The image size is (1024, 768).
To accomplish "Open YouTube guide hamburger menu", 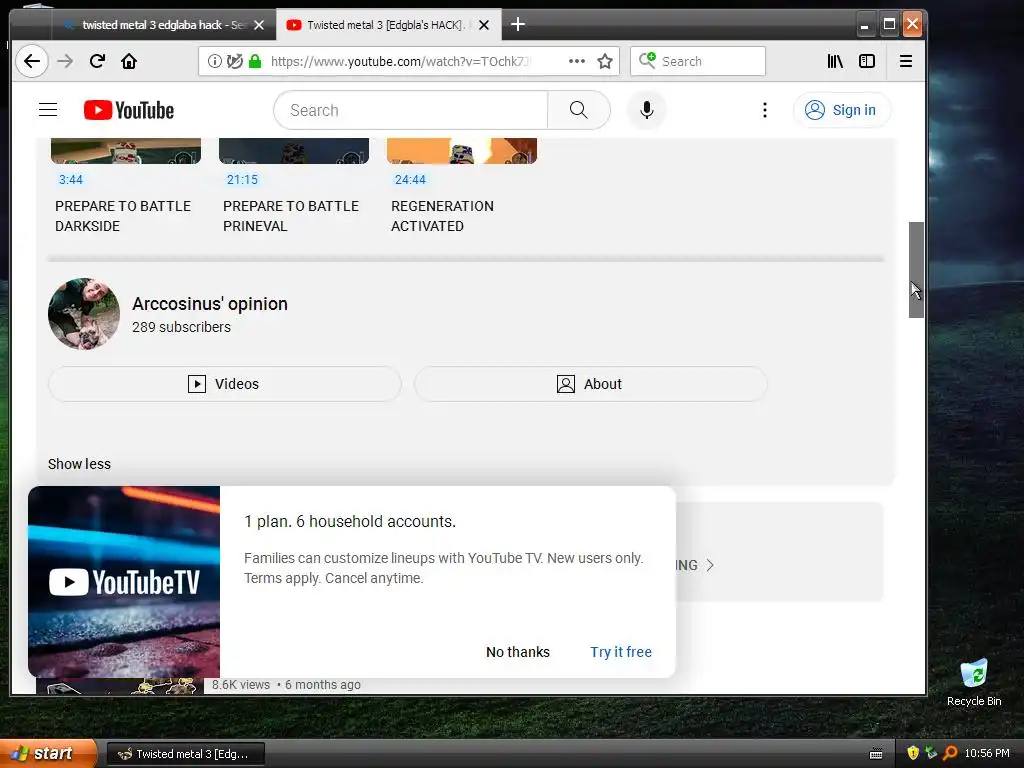I will [48, 110].
